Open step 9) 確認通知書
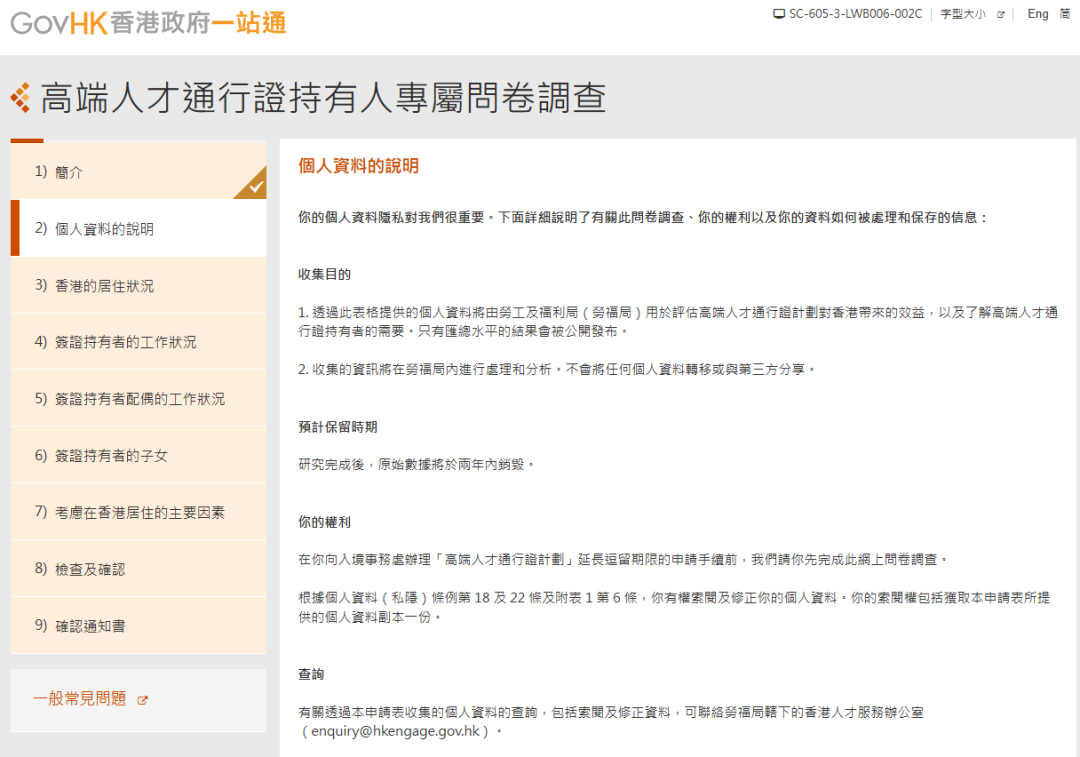Screen dimensions: 1080x757 pyautogui.click(x=138, y=625)
